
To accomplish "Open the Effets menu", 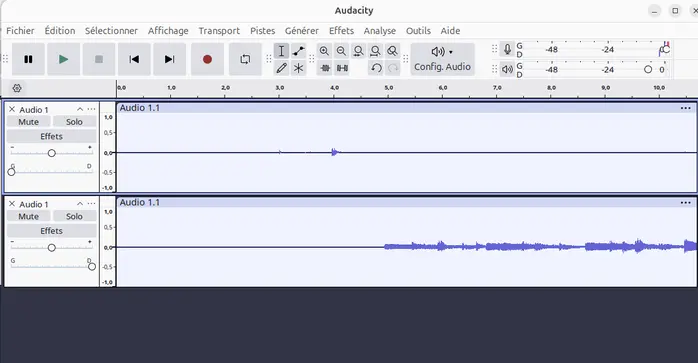I will pos(341,31).
